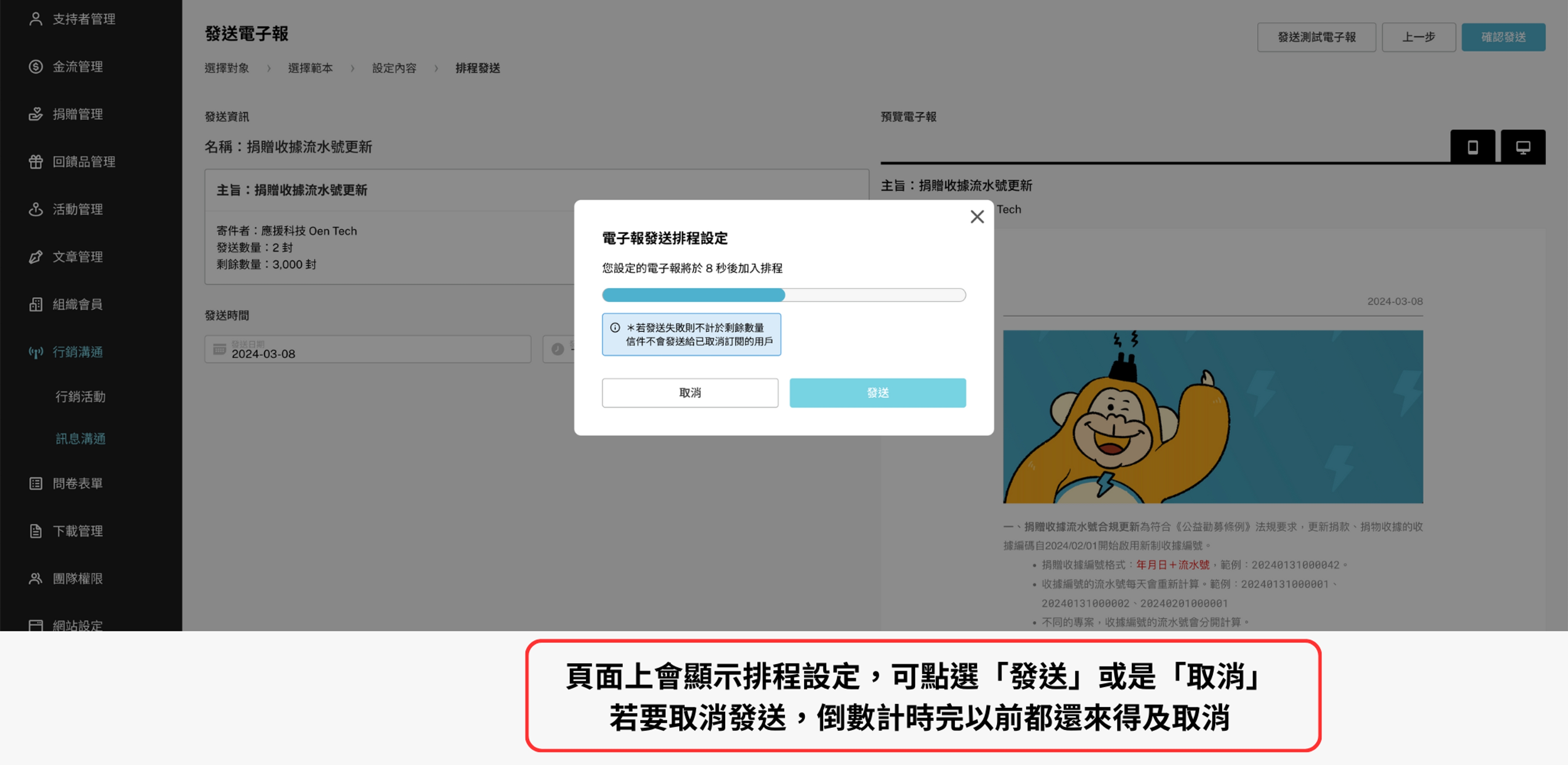Open 活動管理 menu
The image size is (1568, 765).
click(78, 209)
